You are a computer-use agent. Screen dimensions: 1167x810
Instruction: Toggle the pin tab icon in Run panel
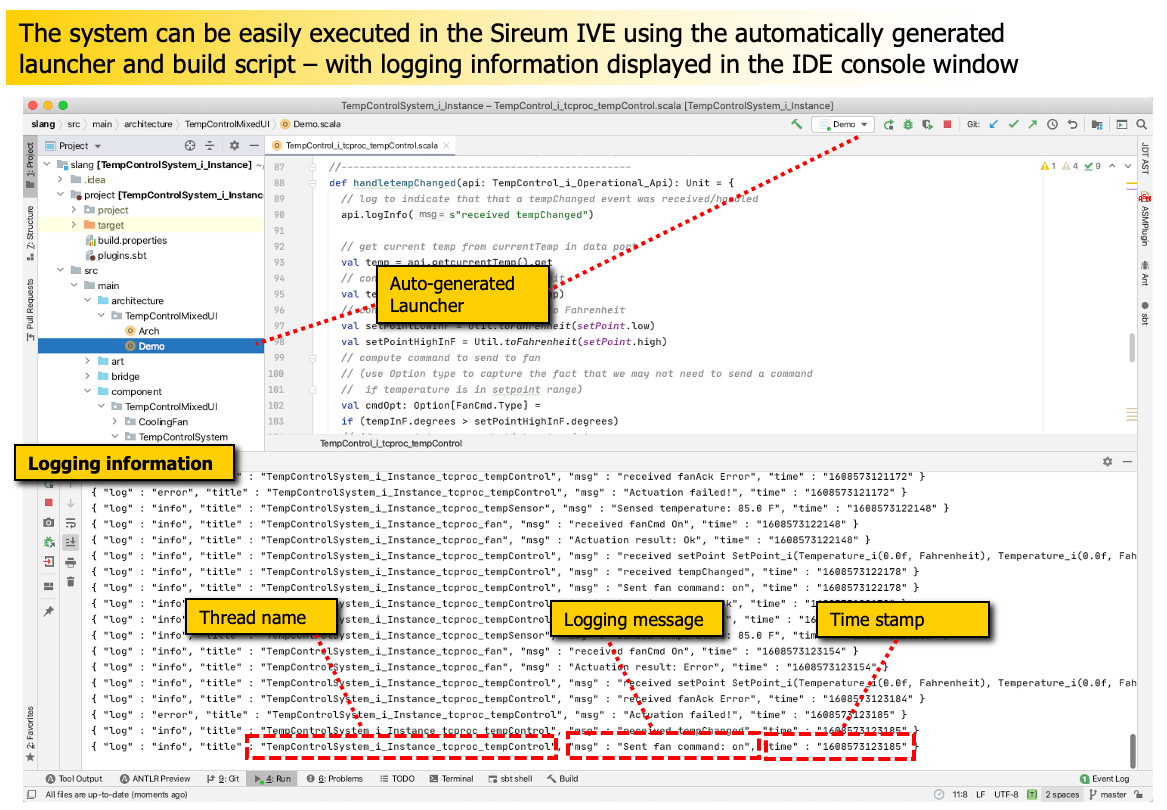[48, 610]
